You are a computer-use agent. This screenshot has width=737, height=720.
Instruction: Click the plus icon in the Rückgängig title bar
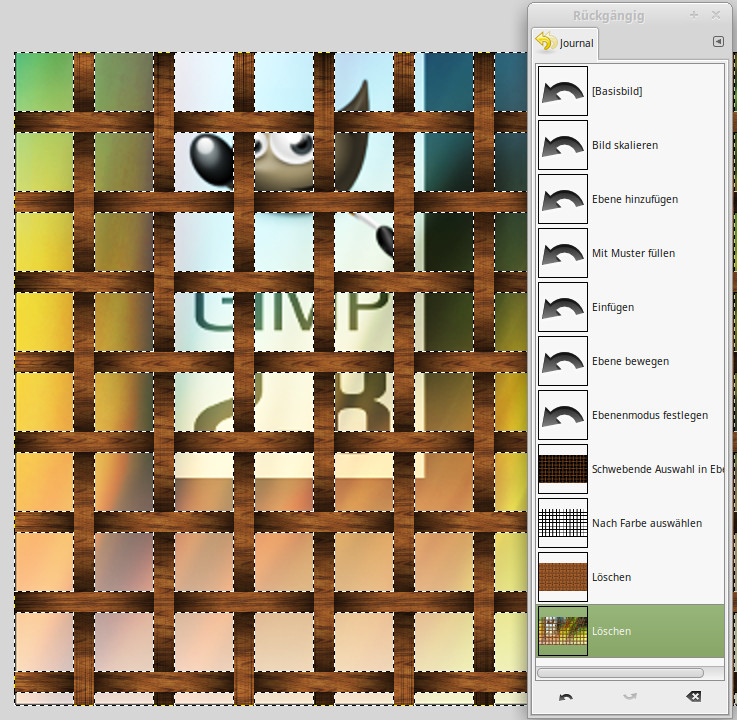pyautogui.click(x=694, y=15)
